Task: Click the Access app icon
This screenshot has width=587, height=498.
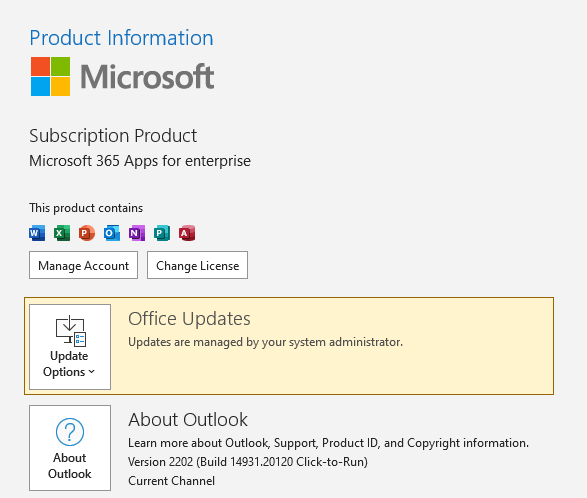Action: 187,233
